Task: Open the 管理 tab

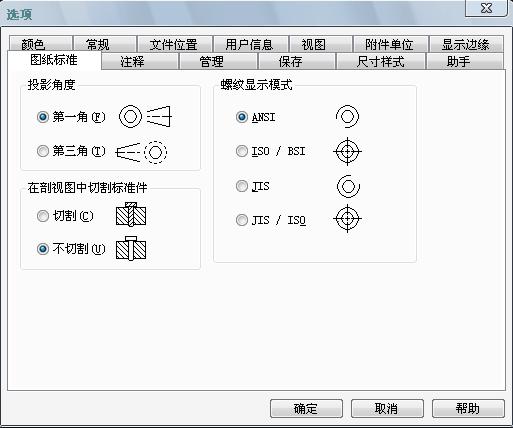Action: [x=218, y=61]
